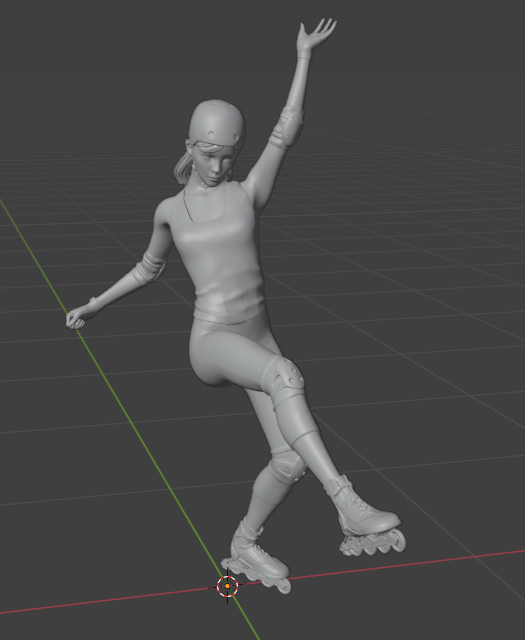Click the waistband at the hips
525x640 pixels.
(x=229, y=317)
